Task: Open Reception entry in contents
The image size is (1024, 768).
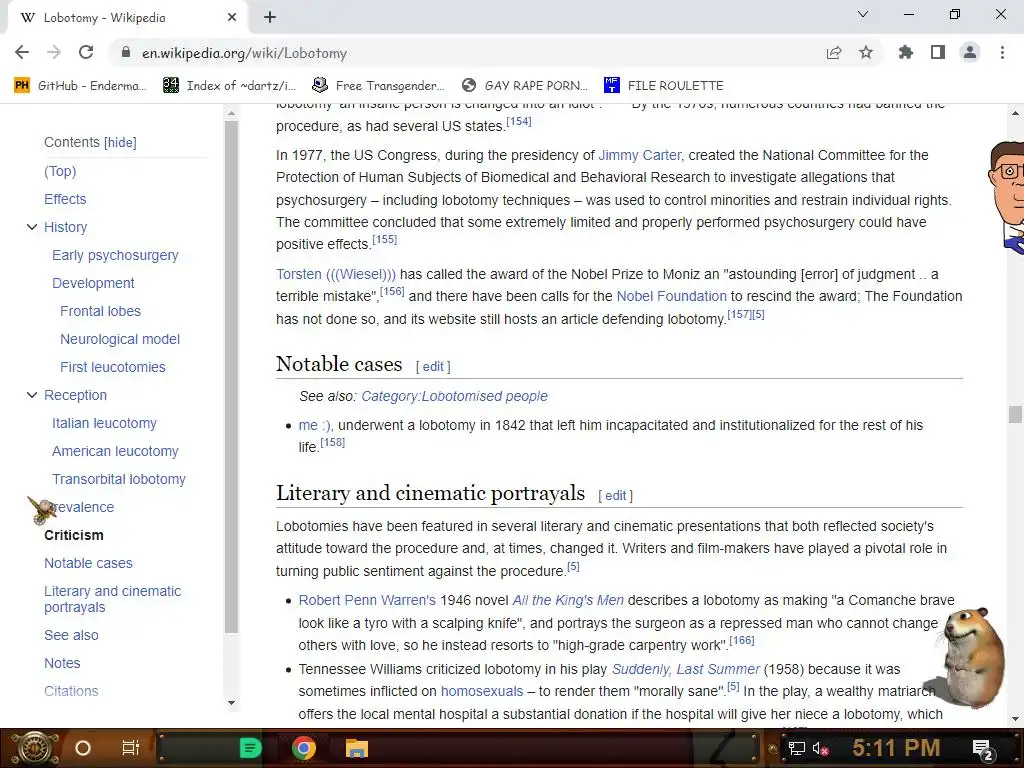Action: point(75,395)
